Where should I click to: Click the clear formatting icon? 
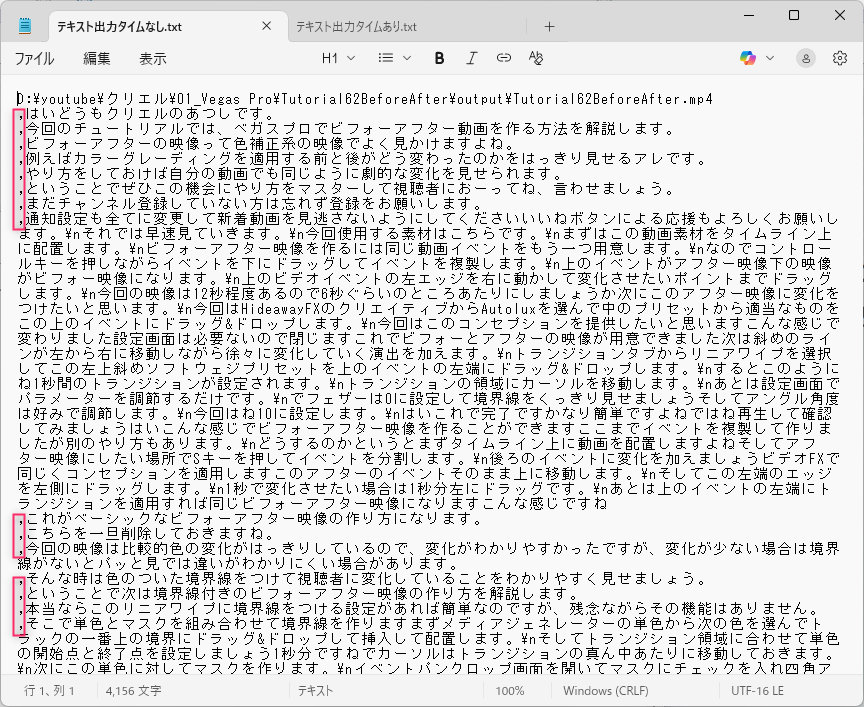pyautogui.click(x=535, y=58)
